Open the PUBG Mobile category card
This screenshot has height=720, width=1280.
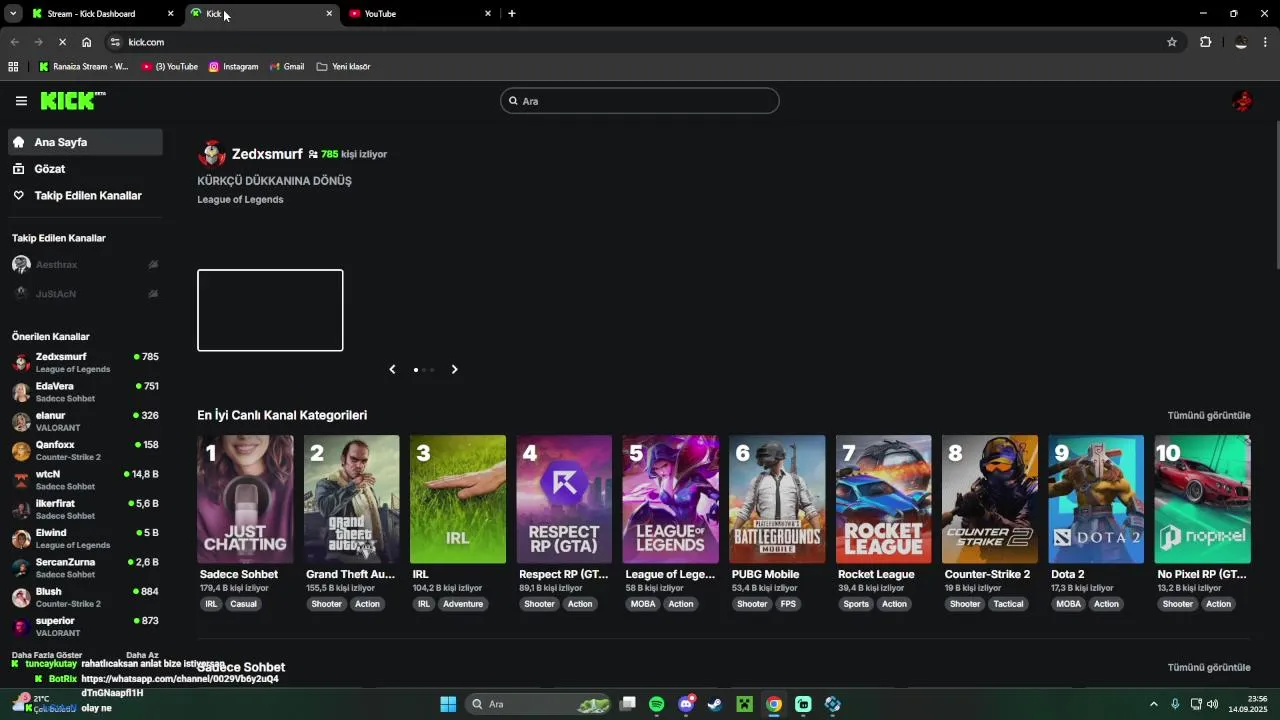pos(777,499)
